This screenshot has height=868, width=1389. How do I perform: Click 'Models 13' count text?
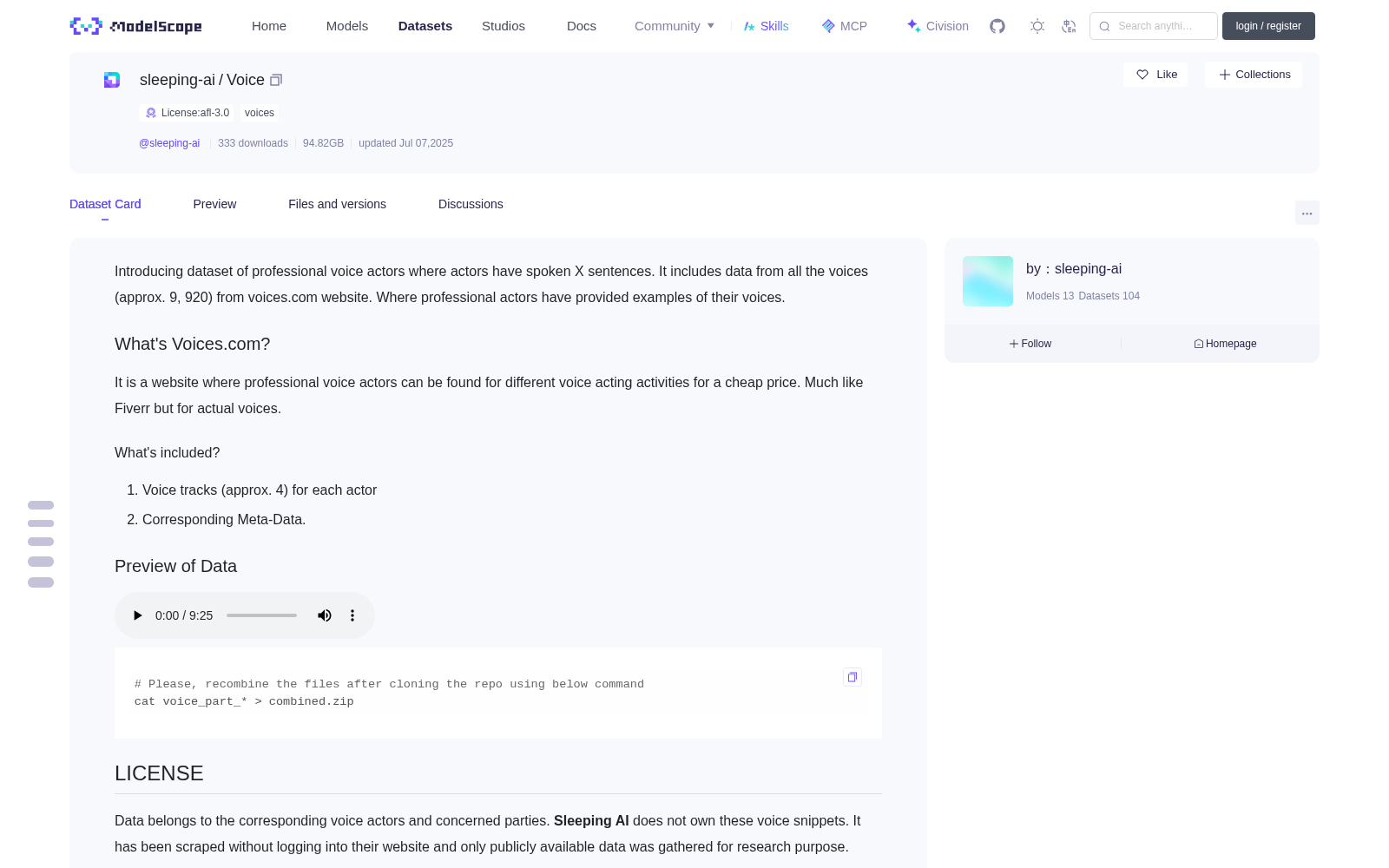[x=1050, y=296]
